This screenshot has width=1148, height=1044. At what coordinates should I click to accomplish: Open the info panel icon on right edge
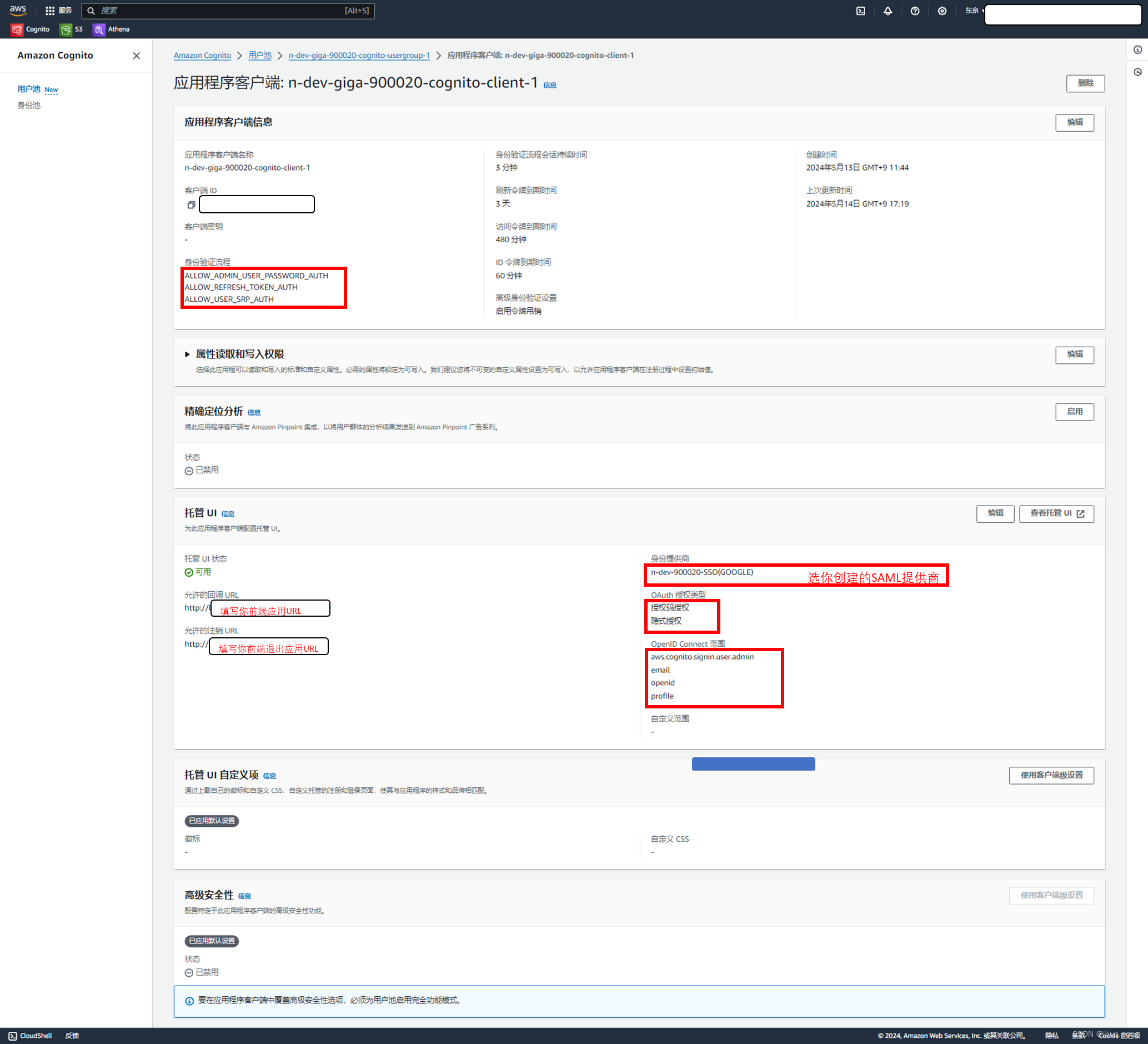tap(1137, 49)
